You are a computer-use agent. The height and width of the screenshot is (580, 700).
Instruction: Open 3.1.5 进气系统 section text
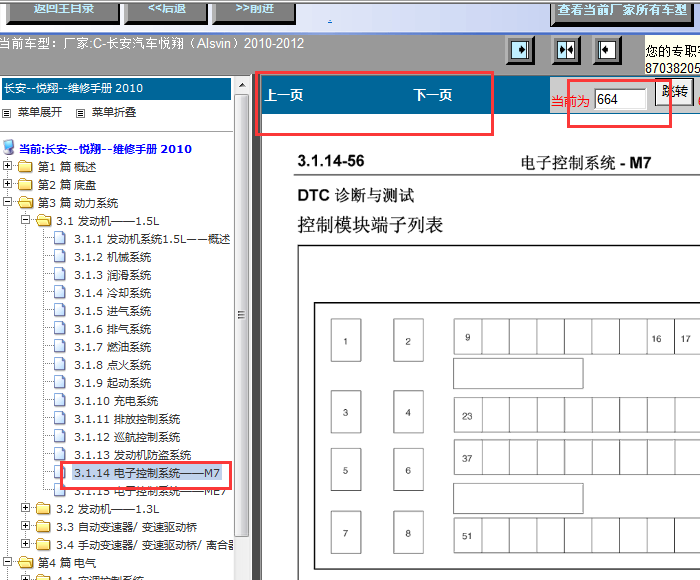tap(112, 311)
